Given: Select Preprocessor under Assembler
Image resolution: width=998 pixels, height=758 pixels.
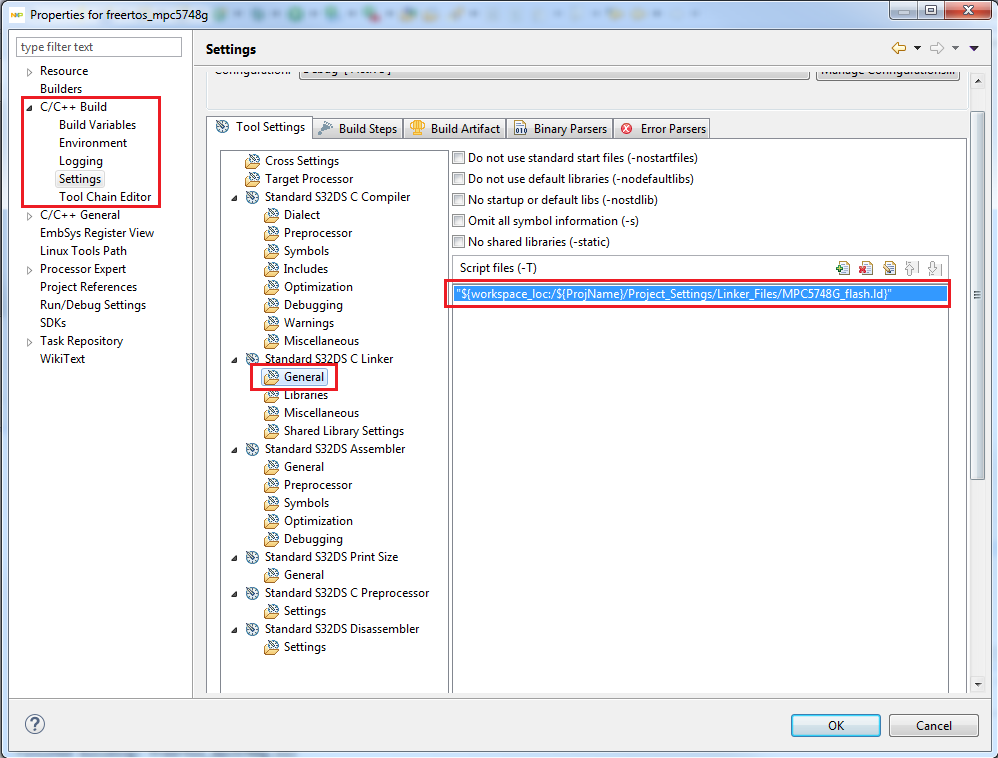Looking at the screenshot, I should [318, 485].
